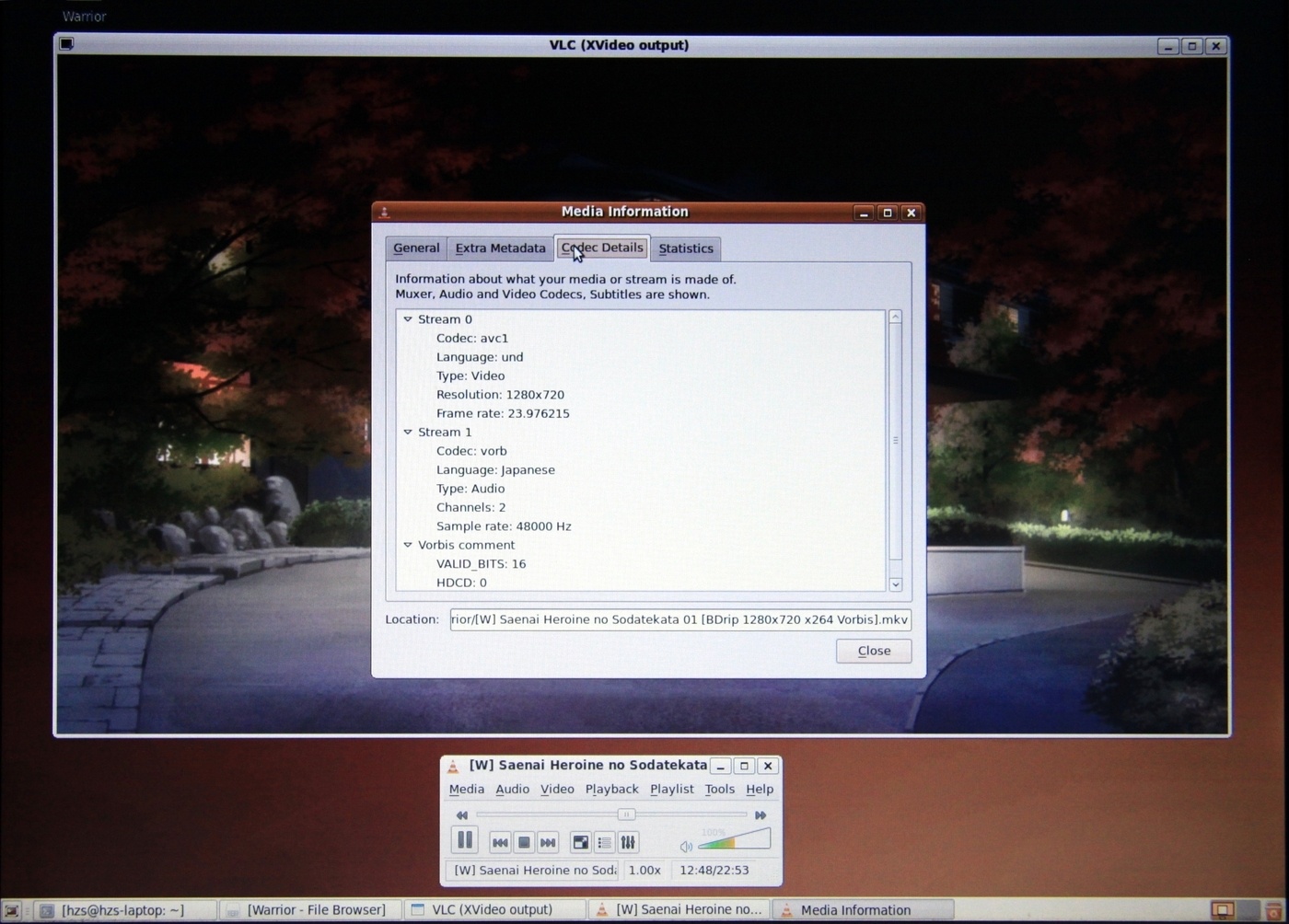Click the Media Information taskbar button
The height and width of the screenshot is (924, 1289).
863,910
